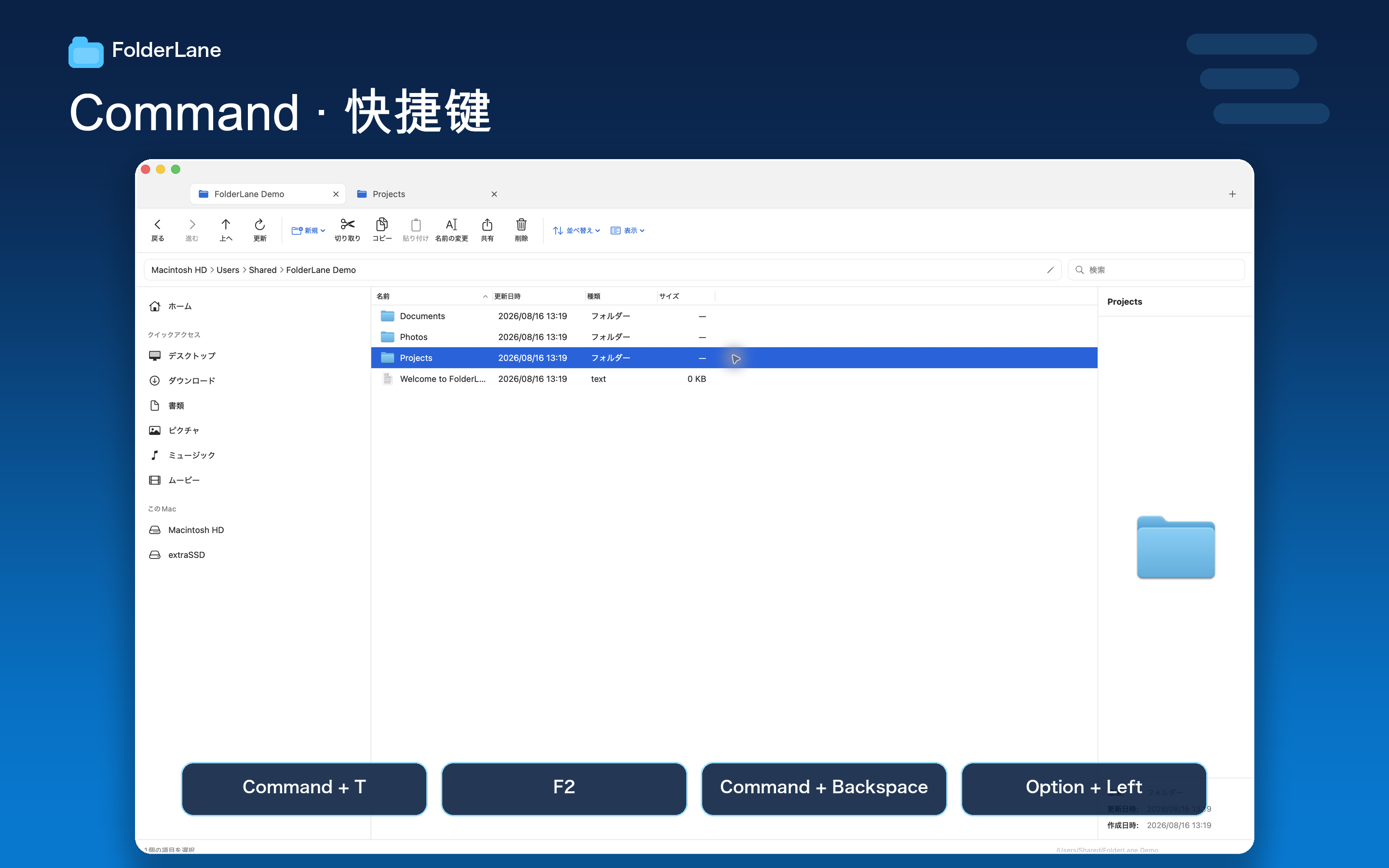Go up one folder (上へ)

point(226,230)
